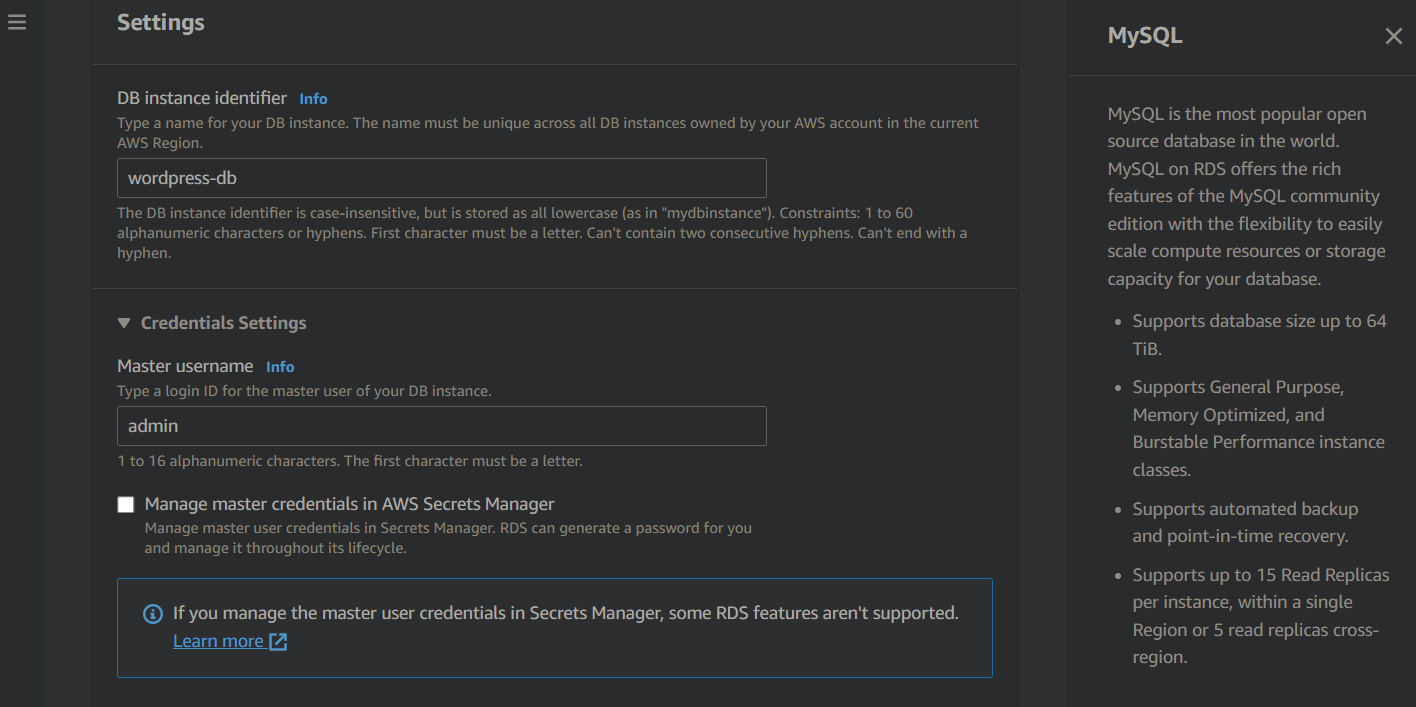The height and width of the screenshot is (707, 1416).
Task: Click the Master username field containing admin
Action: click(442, 426)
